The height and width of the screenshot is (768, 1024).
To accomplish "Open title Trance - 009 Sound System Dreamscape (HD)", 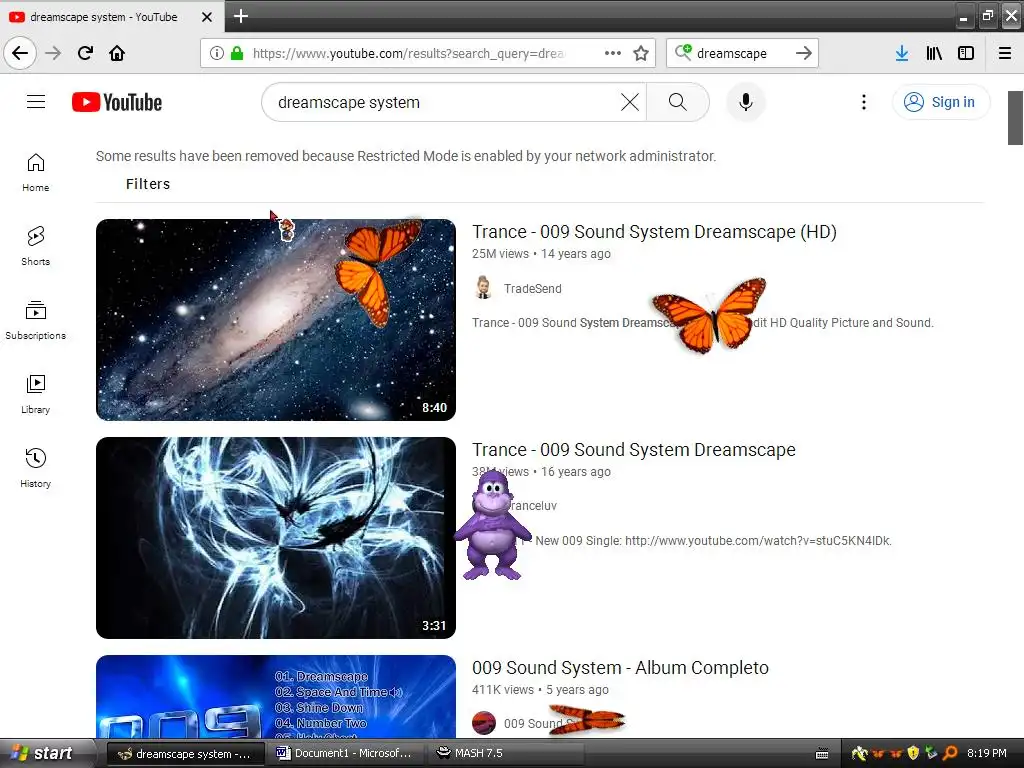I will pos(654,232).
